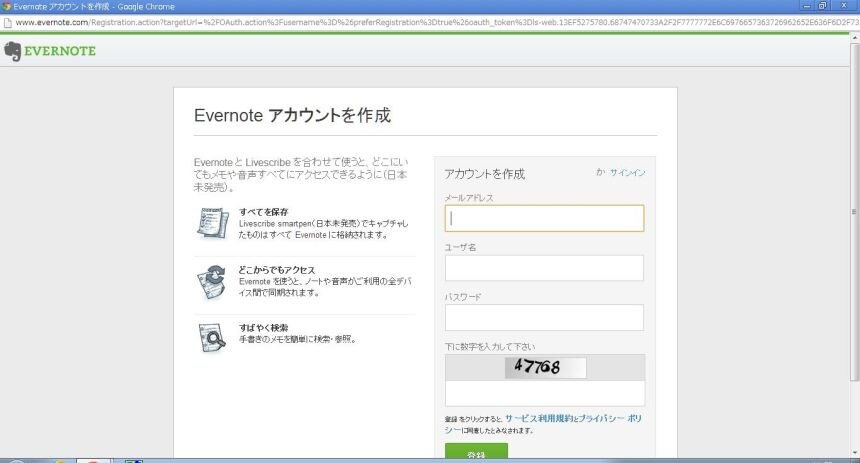This screenshot has height=463, width=860.
Task: Click the sync icon beside どこからでもアクセス
Action: pyautogui.click(x=212, y=282)
